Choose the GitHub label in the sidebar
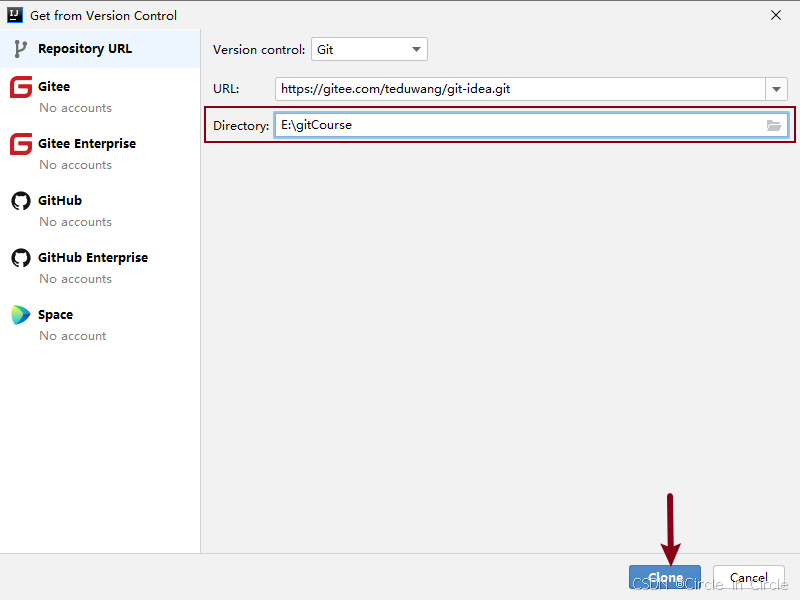This screenshot has height=600, width=800. (x=60, y=201)
